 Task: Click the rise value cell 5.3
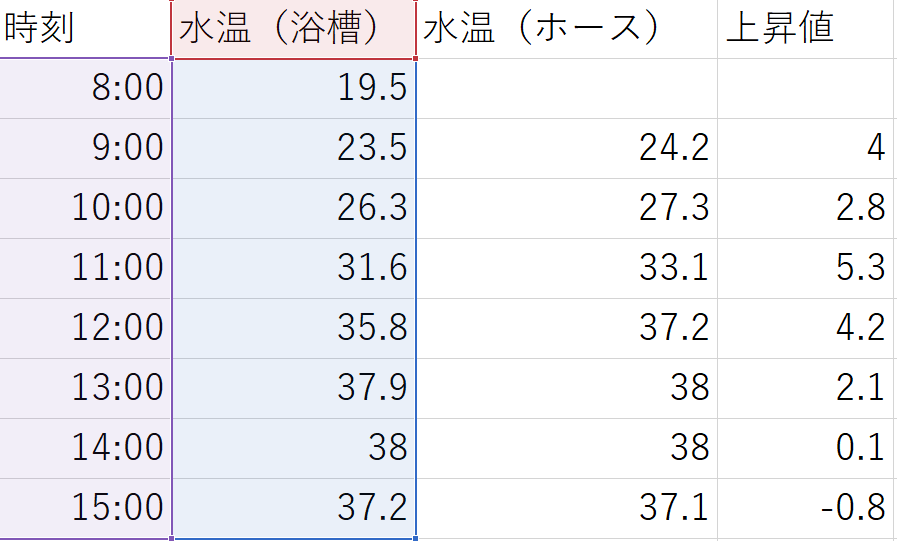pyautogui.click(x=806, y=269)
